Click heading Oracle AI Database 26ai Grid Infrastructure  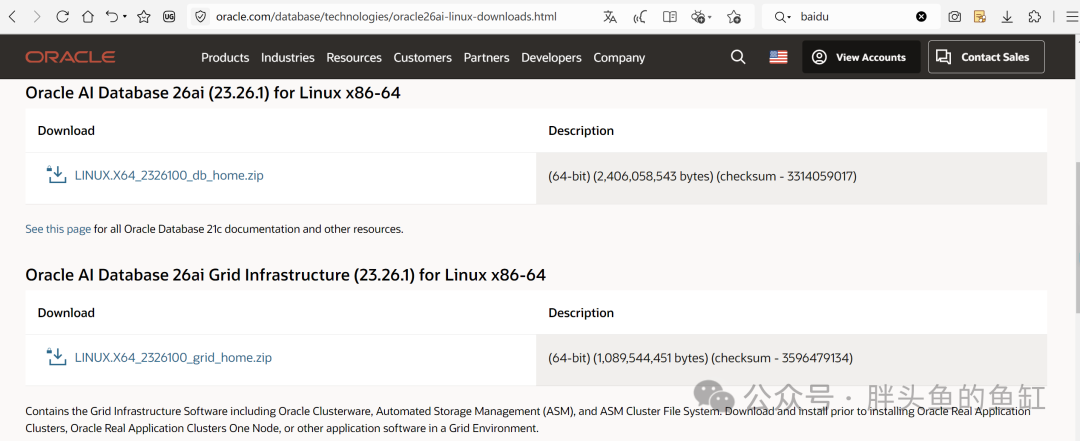285,275
